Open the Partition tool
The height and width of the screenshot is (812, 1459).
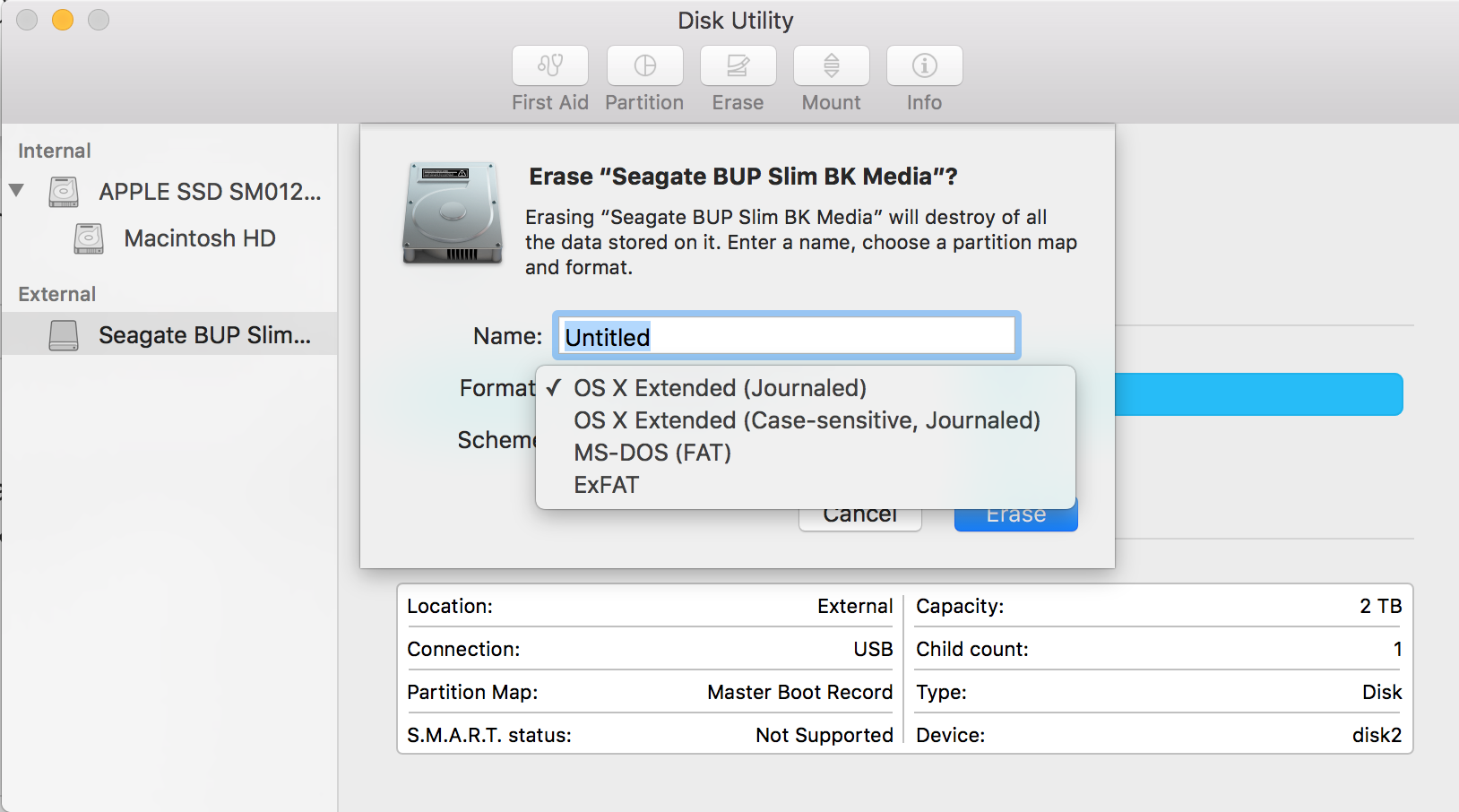click(645, 65)
